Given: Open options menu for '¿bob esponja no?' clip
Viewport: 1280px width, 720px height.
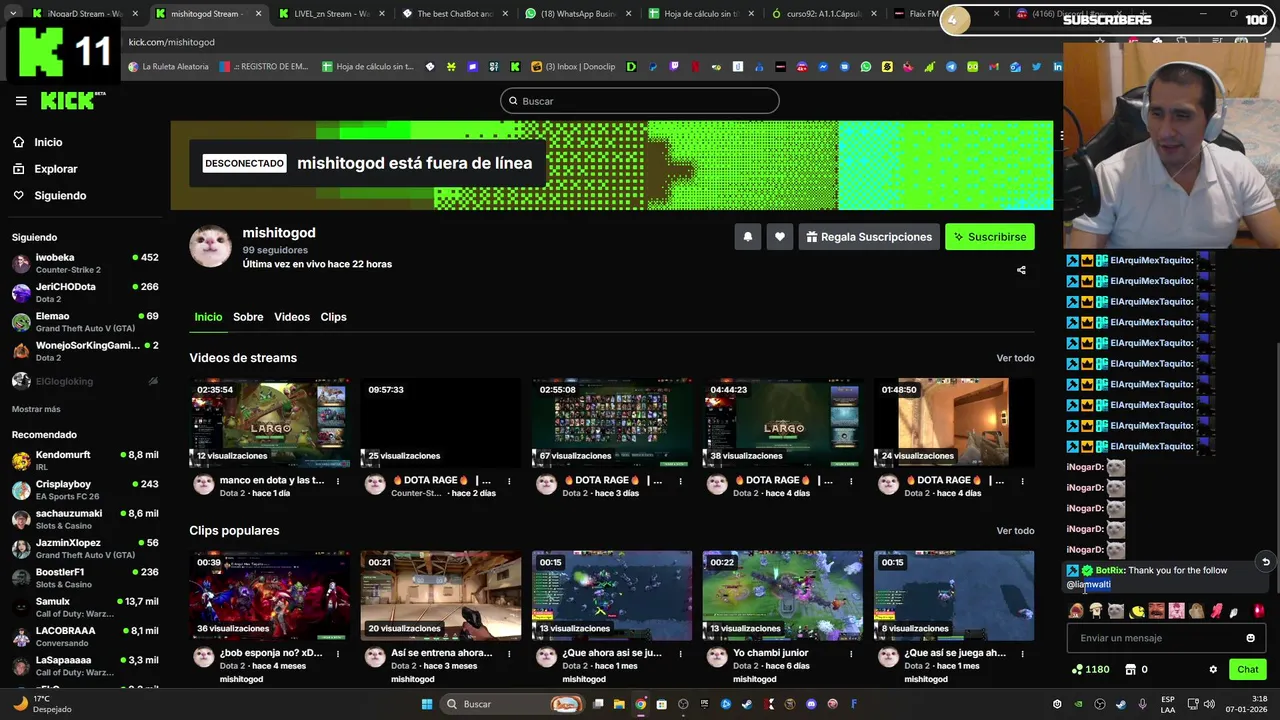Looking at the screenshot, I should pyautogui.click(x=338, y=654).
